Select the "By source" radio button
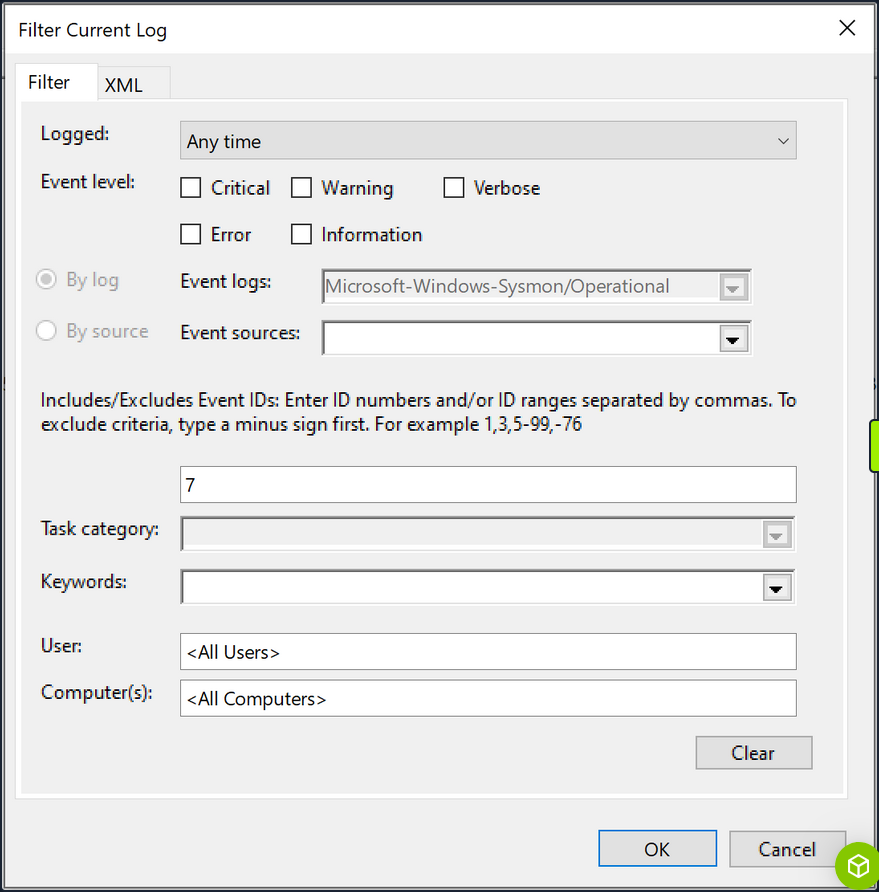Screen dimensions: 879x892 pyautogui.click(x=45, y=331)
